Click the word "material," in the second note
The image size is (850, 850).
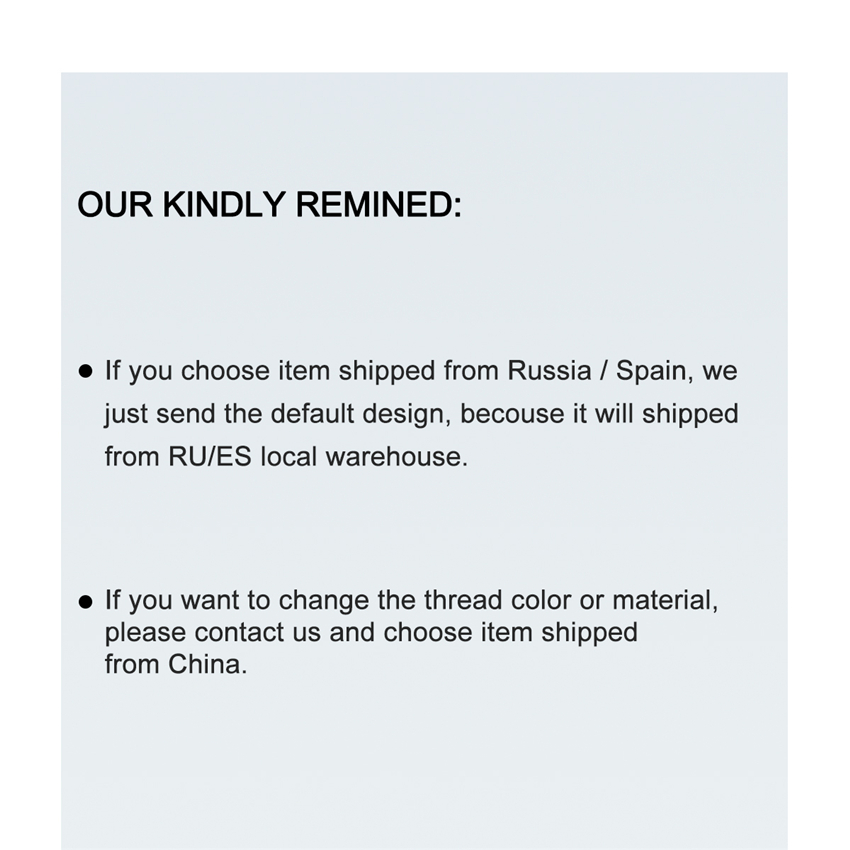[x=665, y=600]
